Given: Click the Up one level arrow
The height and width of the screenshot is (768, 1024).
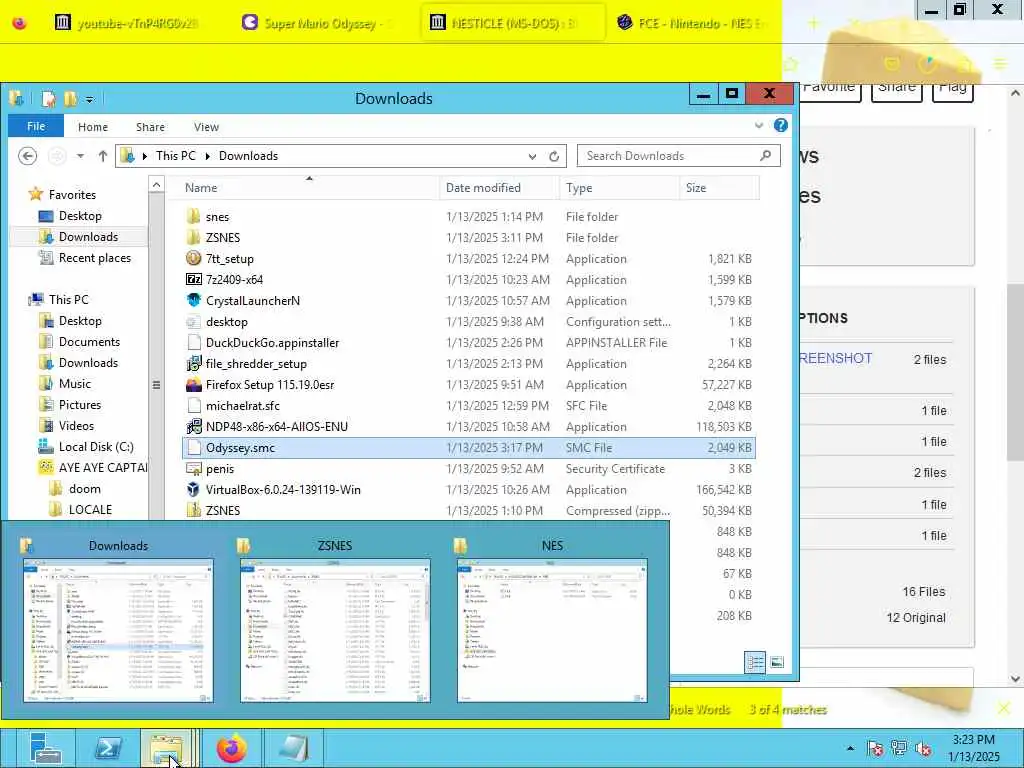Looking at the screenshot, I should [103, 156].
